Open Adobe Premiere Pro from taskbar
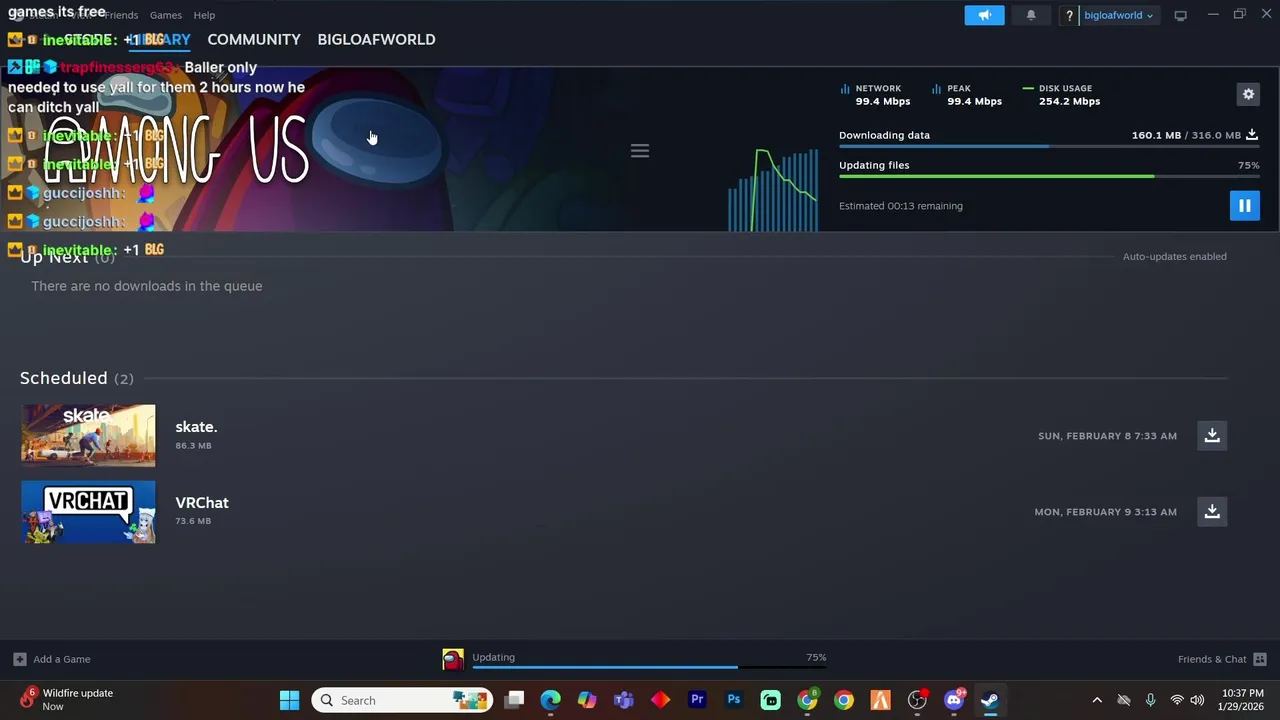Viewport: 1280px width, 720px height. point(697,700)
